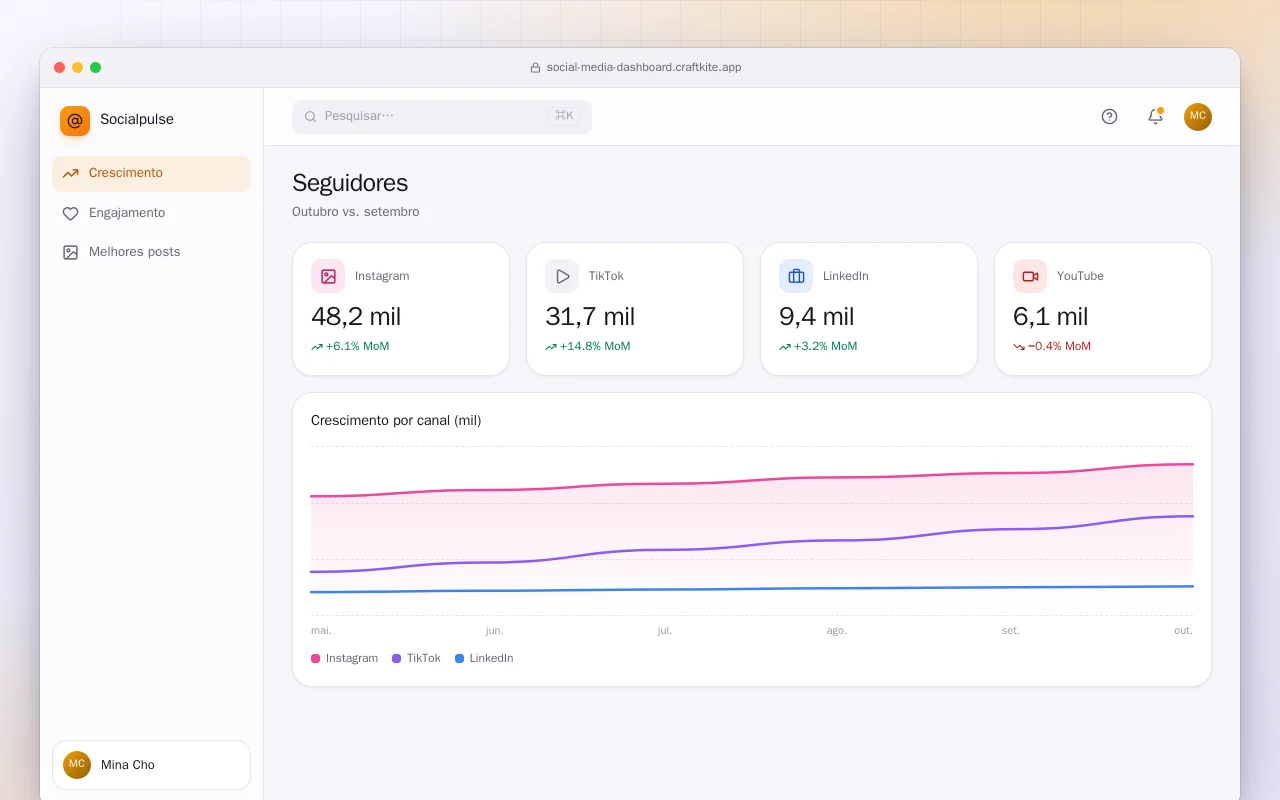Viewport: 1280px width, 800px height.
Task: Open the Mina Cho account button
Action: tap(151, 765)
